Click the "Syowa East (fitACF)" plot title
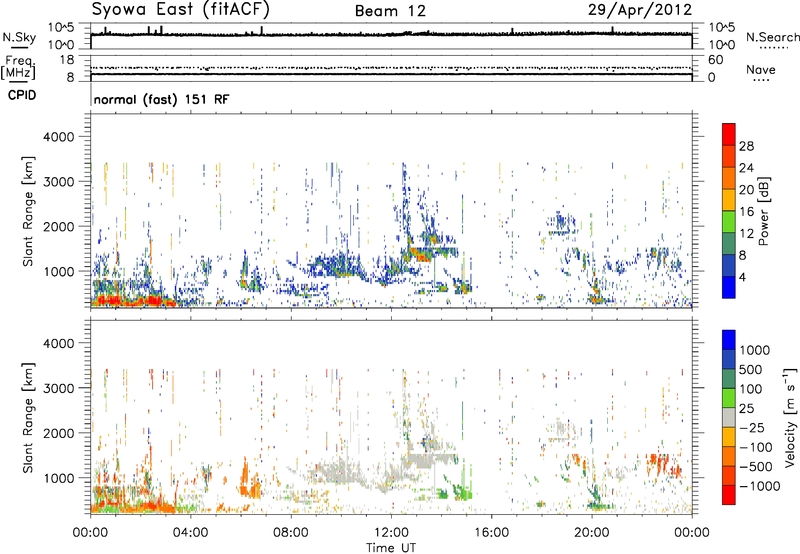The width and height of the screenshot is (800, 554). pos(180,10)
